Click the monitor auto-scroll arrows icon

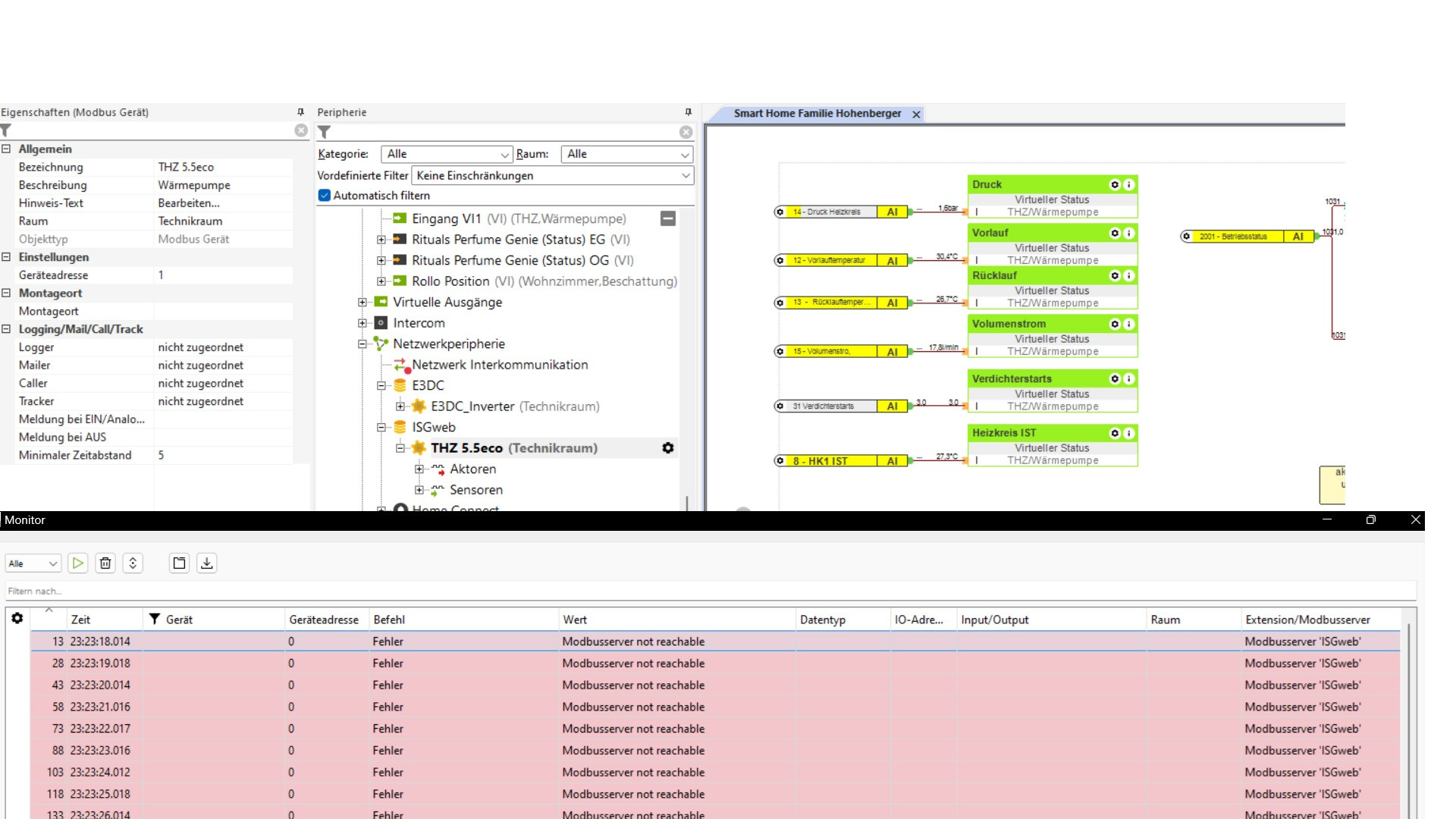pyautogui.click(x=133, y=563)
